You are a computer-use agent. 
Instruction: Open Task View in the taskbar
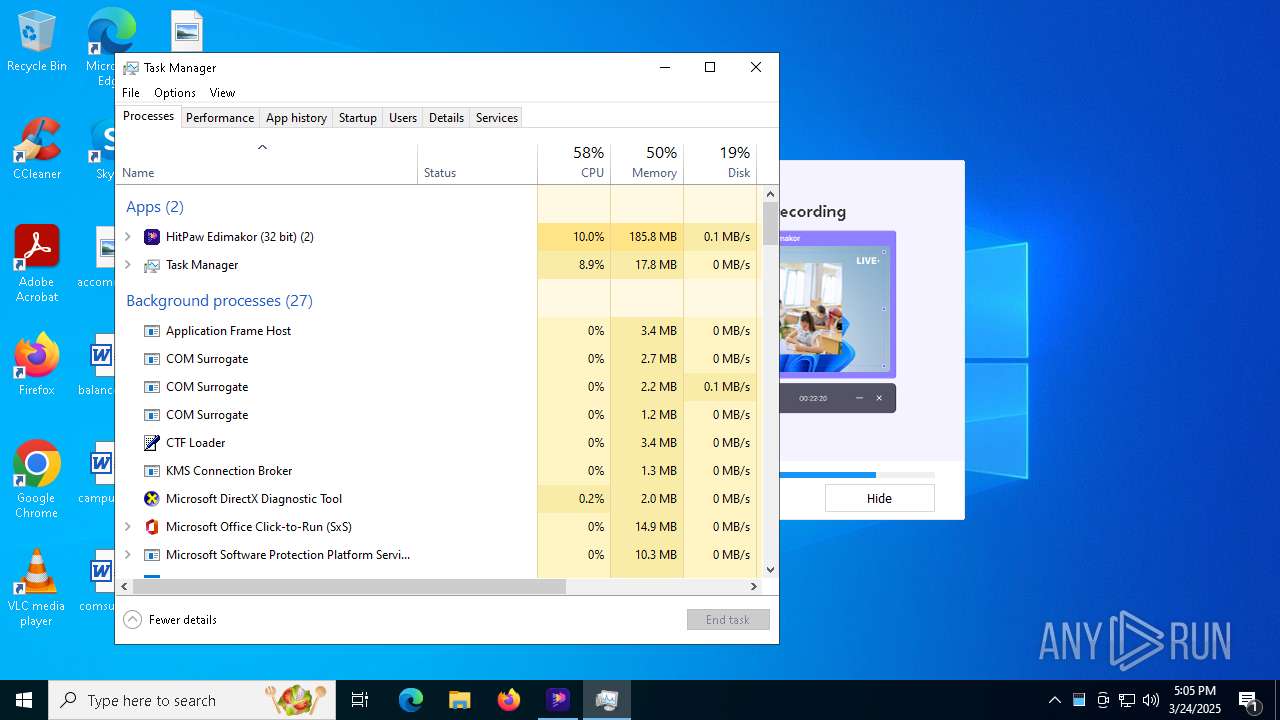pyautogui.click(x=360, y=700)
